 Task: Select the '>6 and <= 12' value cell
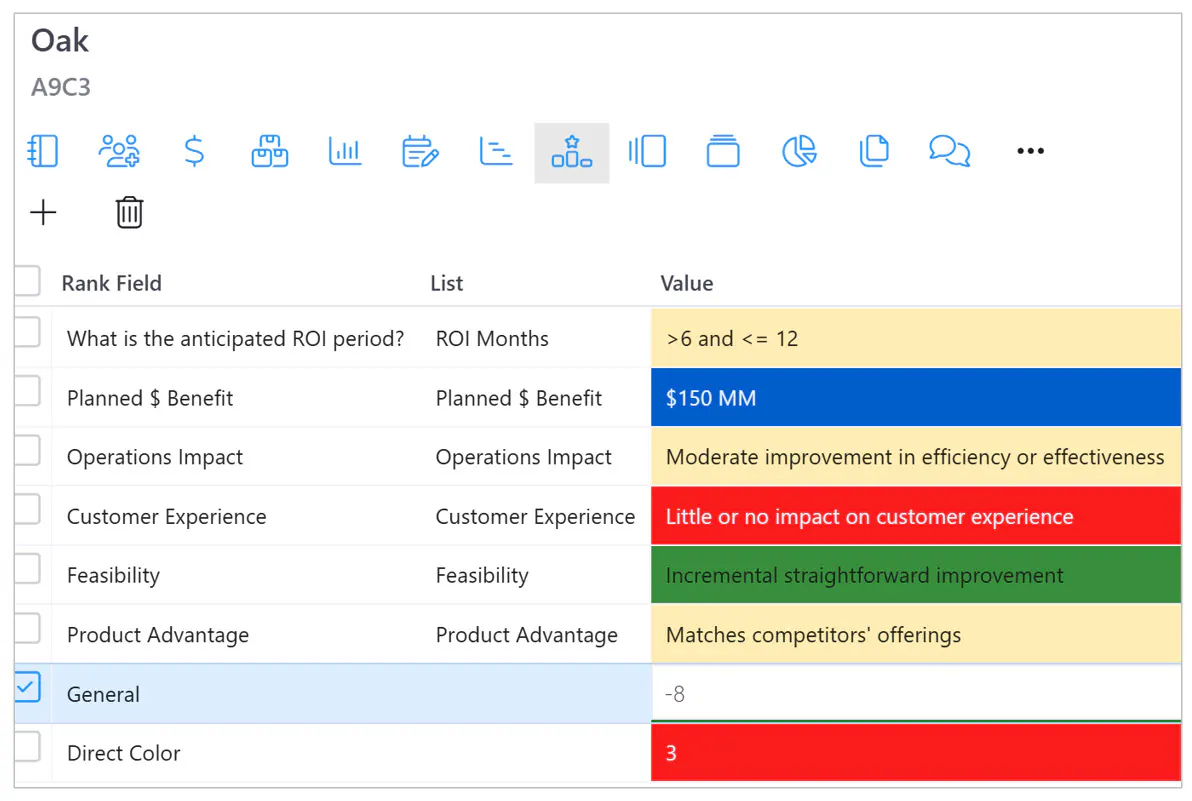[916, 338]
